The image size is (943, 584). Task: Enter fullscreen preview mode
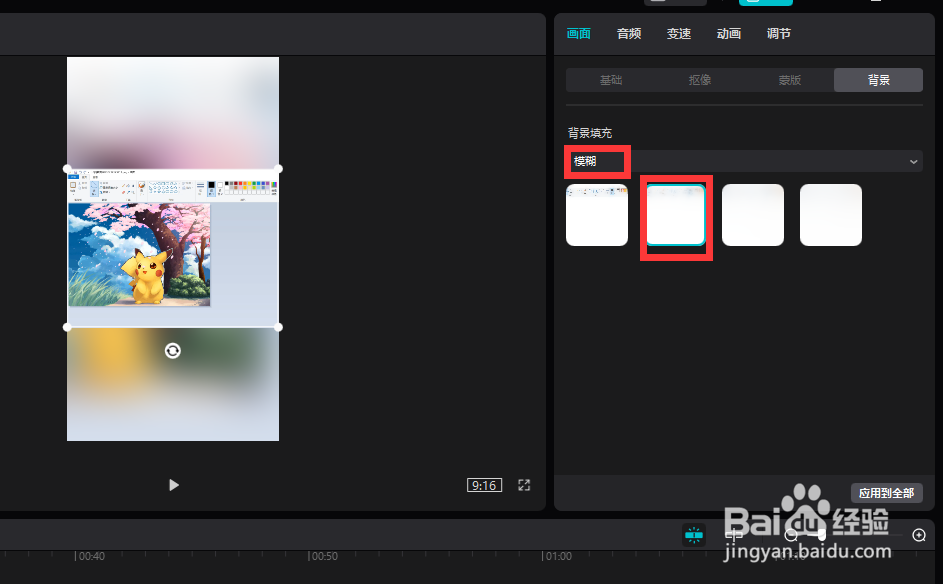(x=524, y=485)
